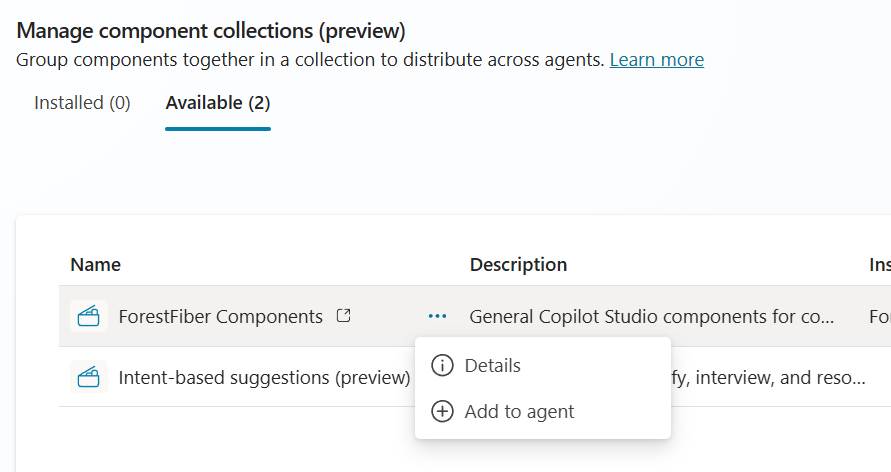Click the info circle icon beside Details
This screenshot has height=472, width=891.
click(442, 366)
